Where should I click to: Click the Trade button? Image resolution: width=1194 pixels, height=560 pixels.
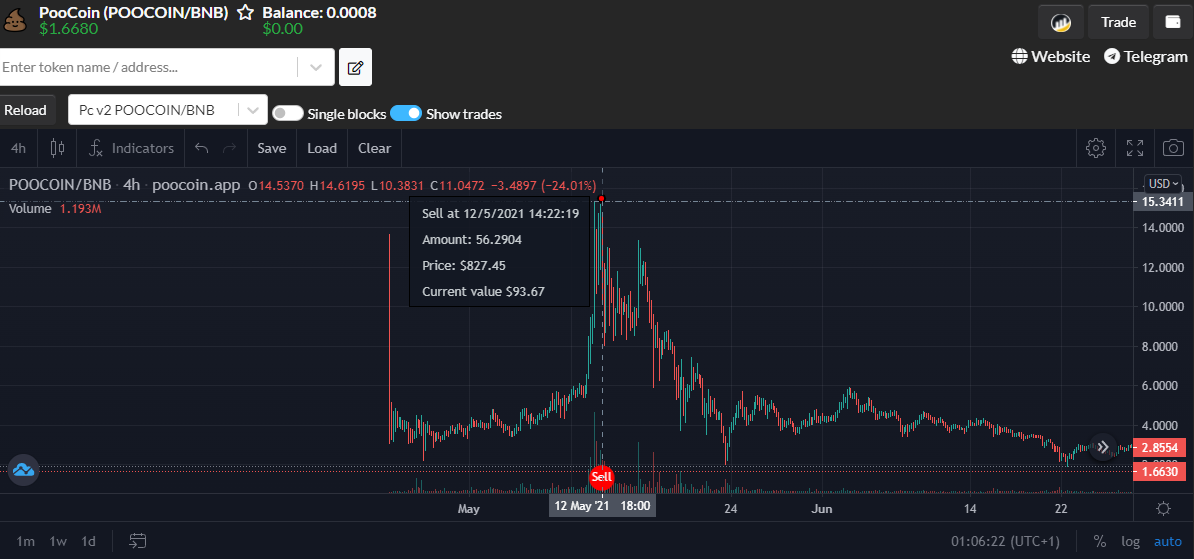click(x=1119, y=22)
